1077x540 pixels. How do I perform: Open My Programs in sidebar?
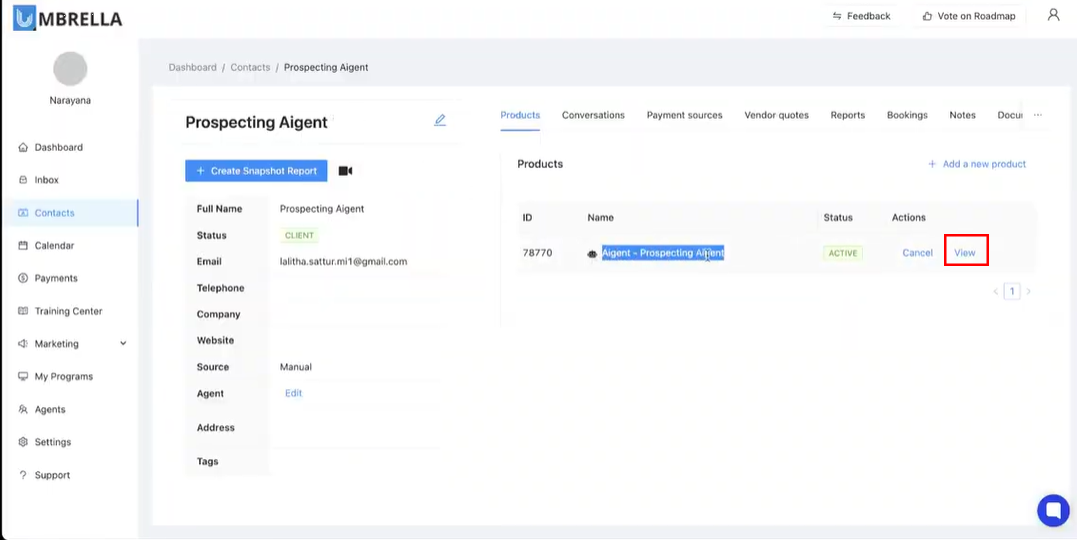[x=63, y=376]
